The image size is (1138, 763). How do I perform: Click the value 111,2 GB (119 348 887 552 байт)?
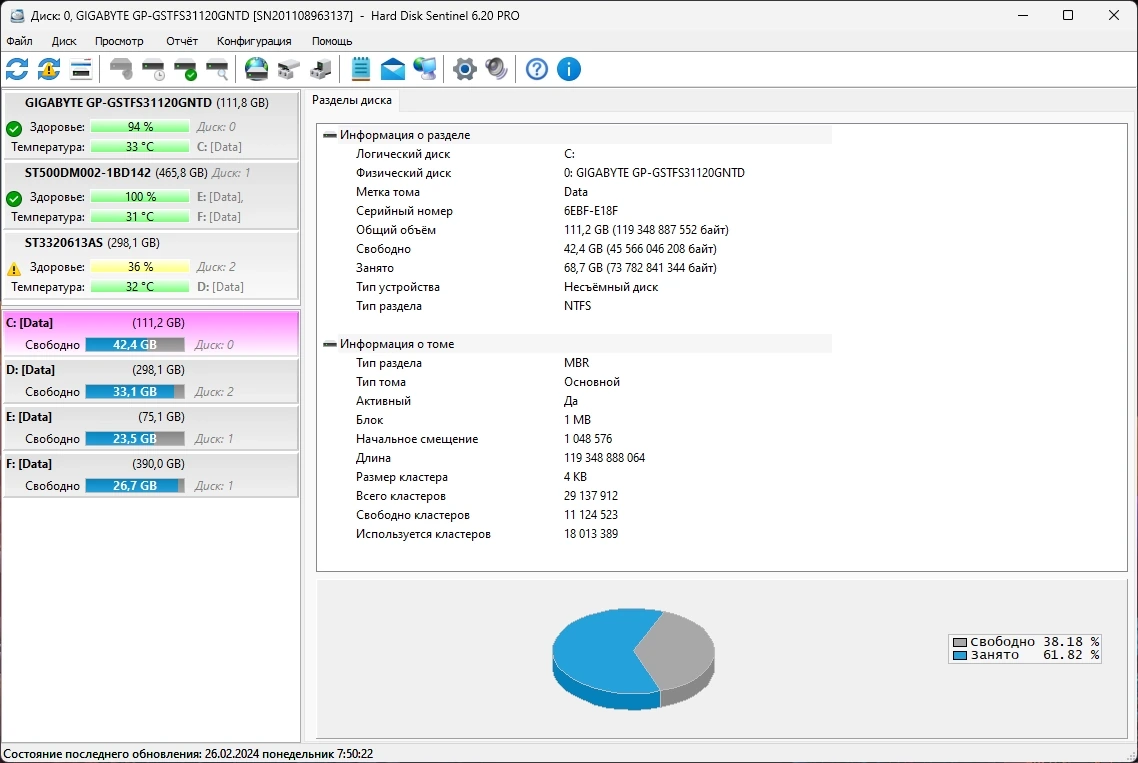point(646,230)
